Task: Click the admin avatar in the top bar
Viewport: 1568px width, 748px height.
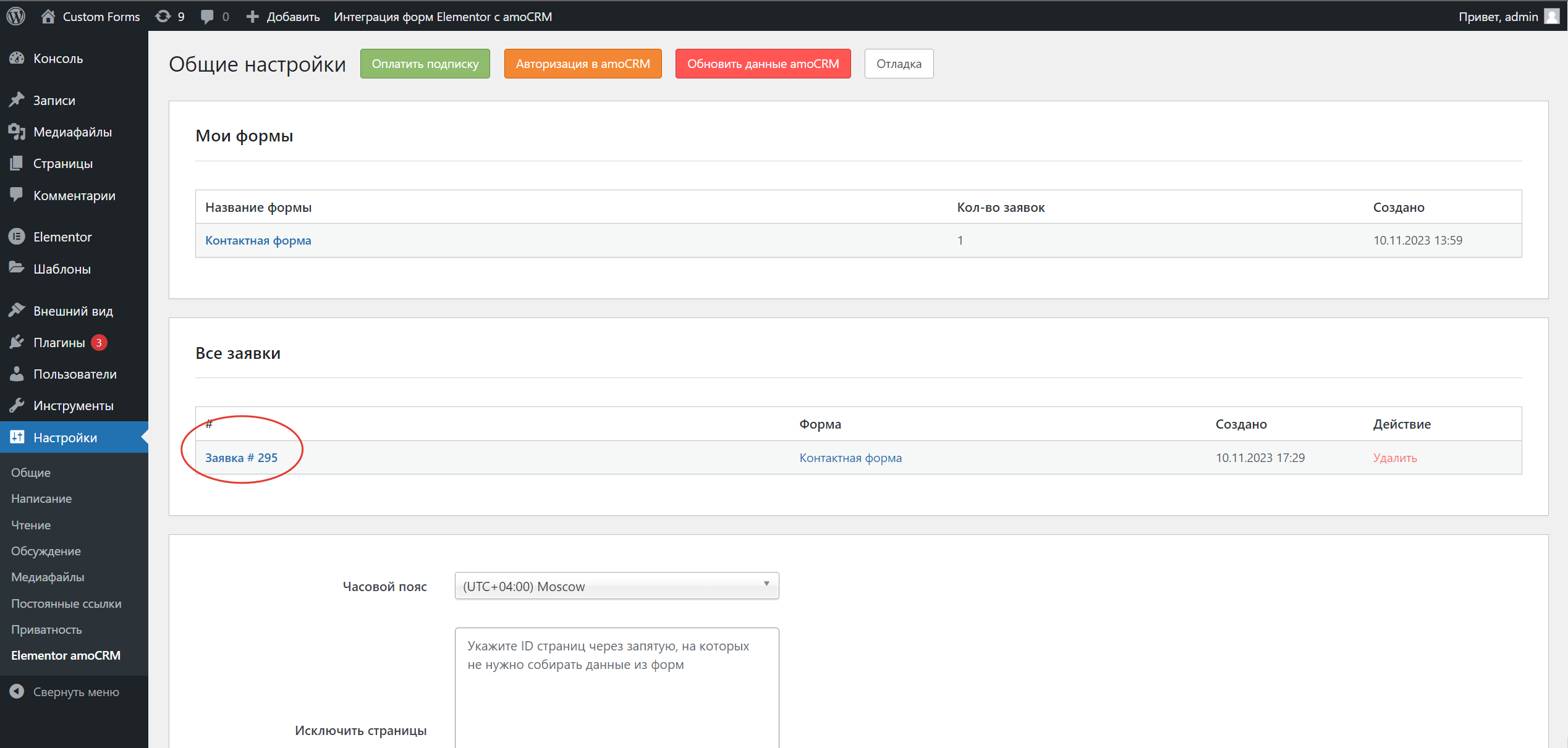Action: click(x=1552, y=16)
